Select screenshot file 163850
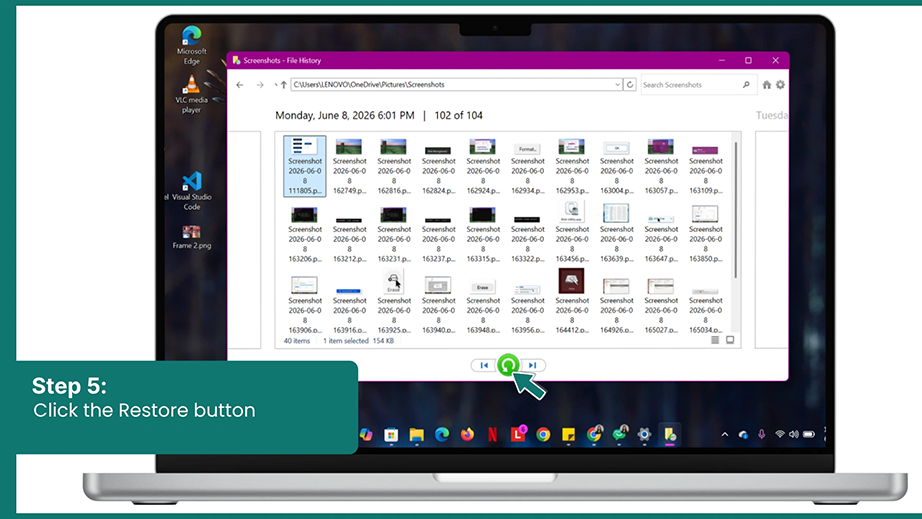 pos(706,235)
